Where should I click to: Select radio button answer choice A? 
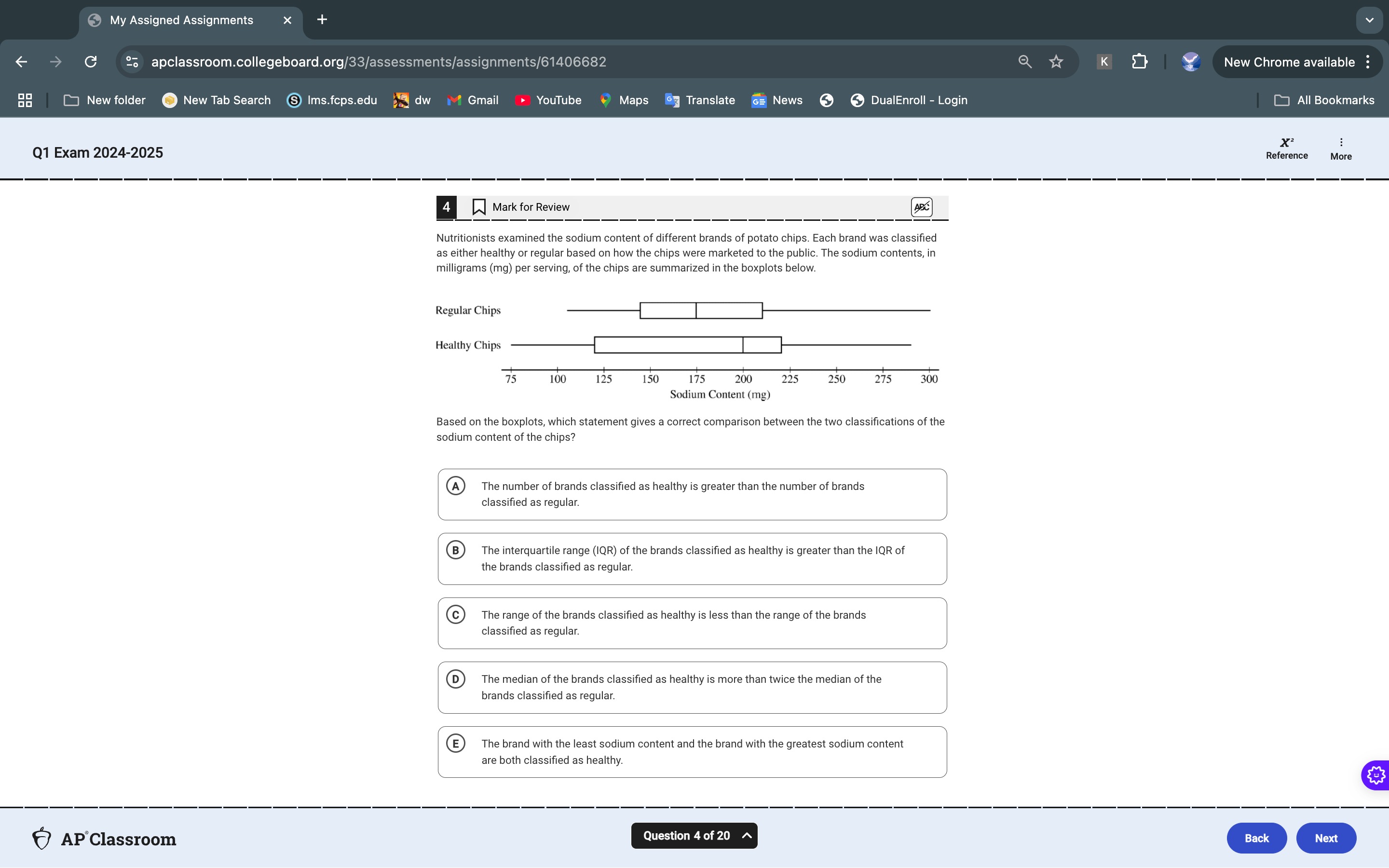point(456,486)
